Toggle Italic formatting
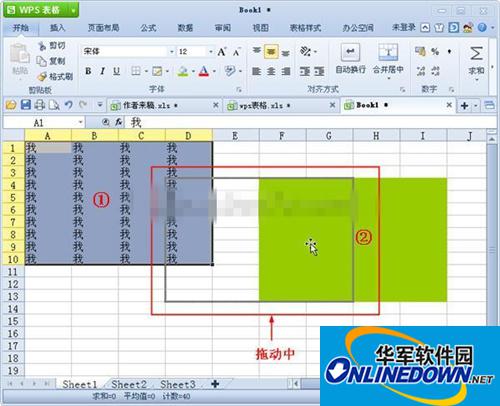 [x=103, y=71]
